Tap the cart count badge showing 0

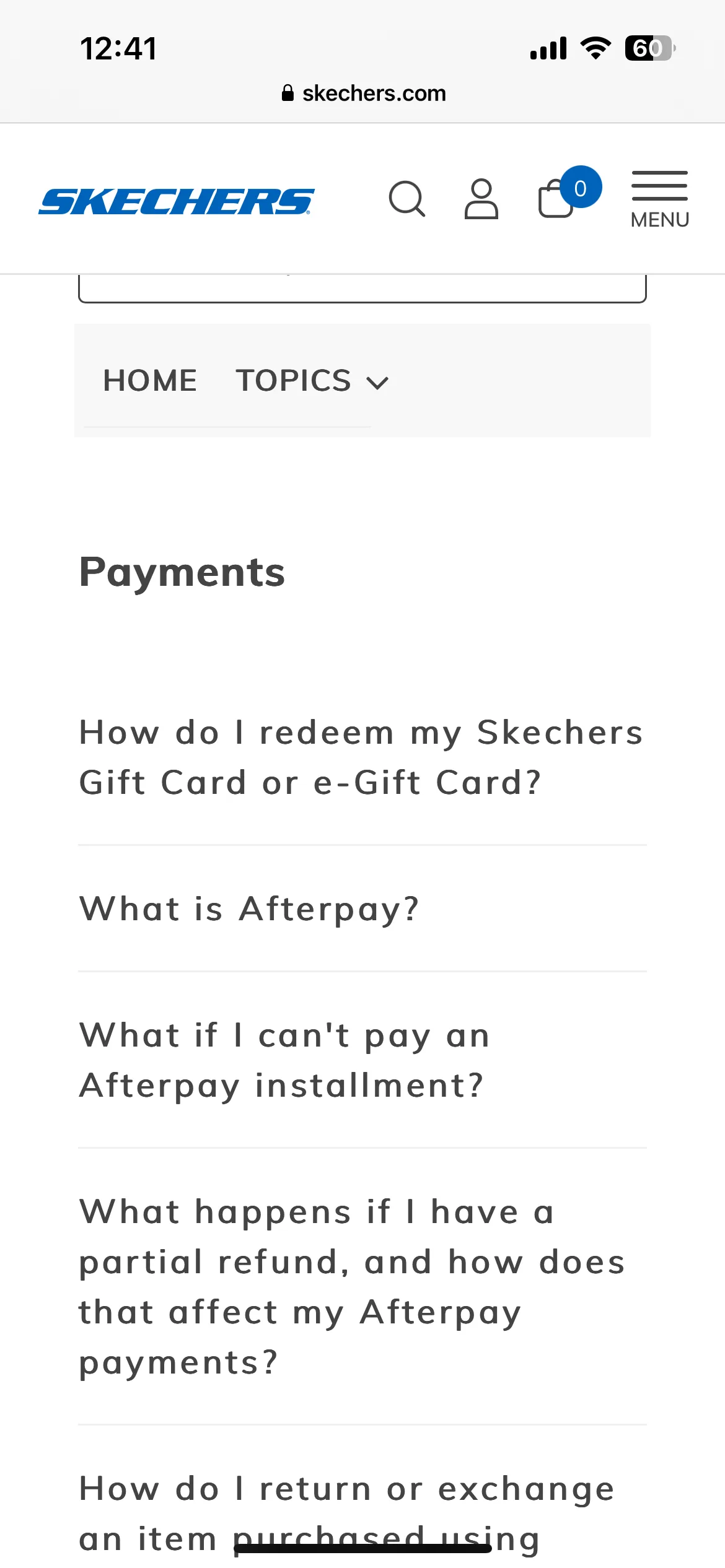[x=581, y=187]
